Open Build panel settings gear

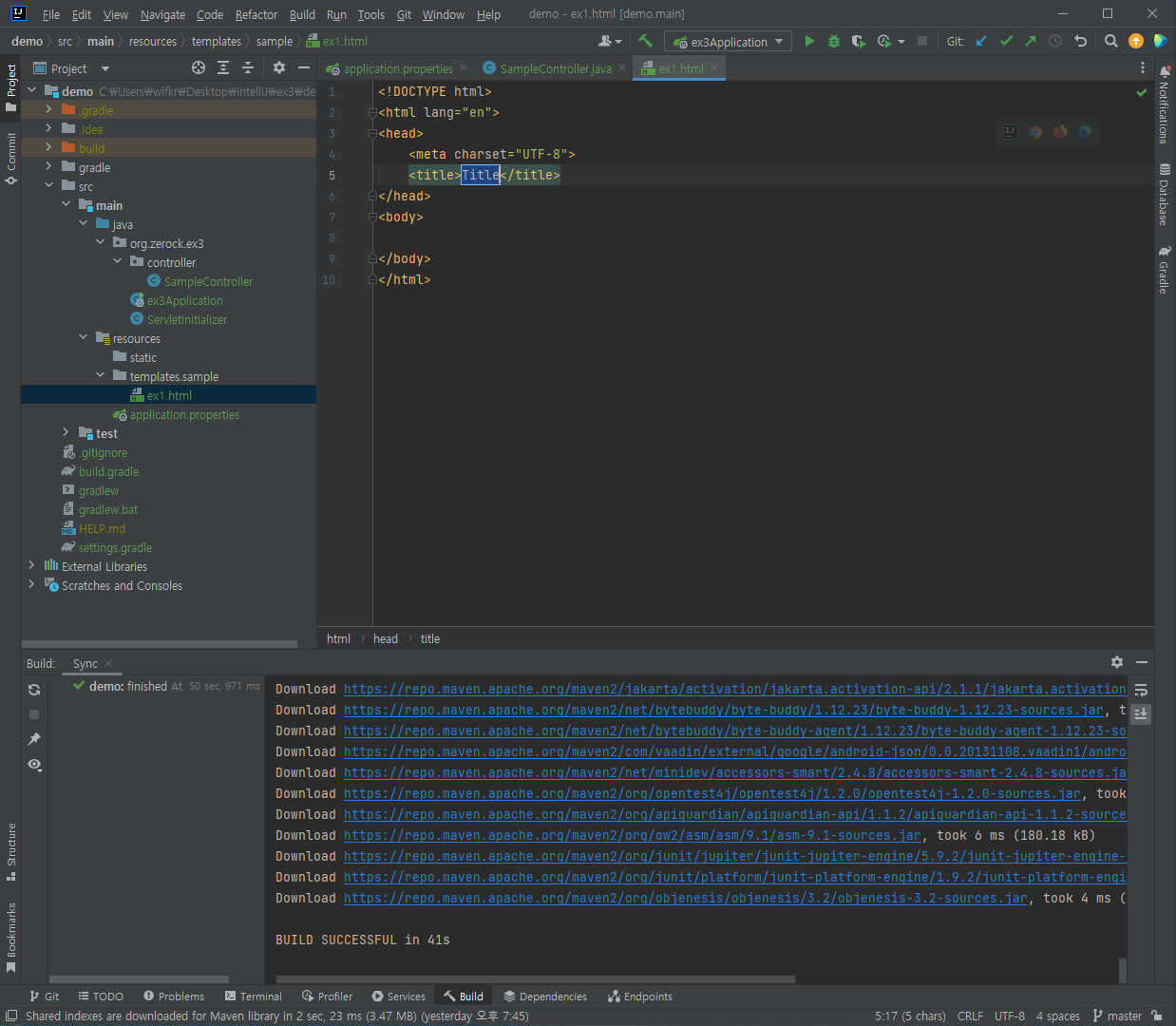[1117, 662]
